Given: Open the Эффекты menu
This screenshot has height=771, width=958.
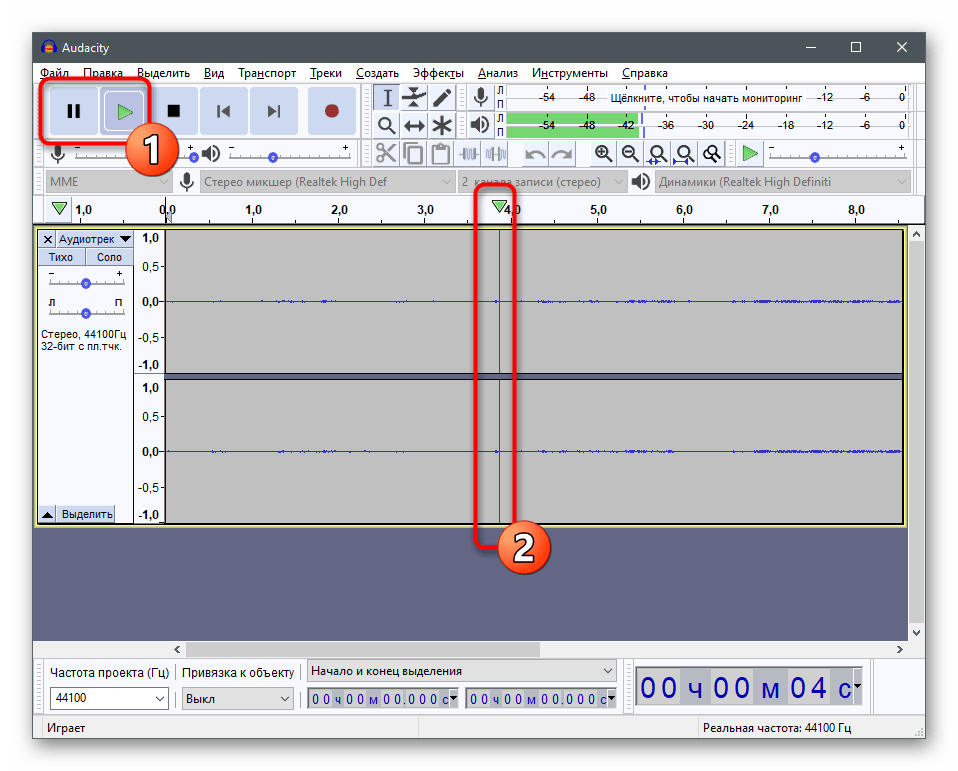Looking at the screenshot, I should [x=438, y=73].
